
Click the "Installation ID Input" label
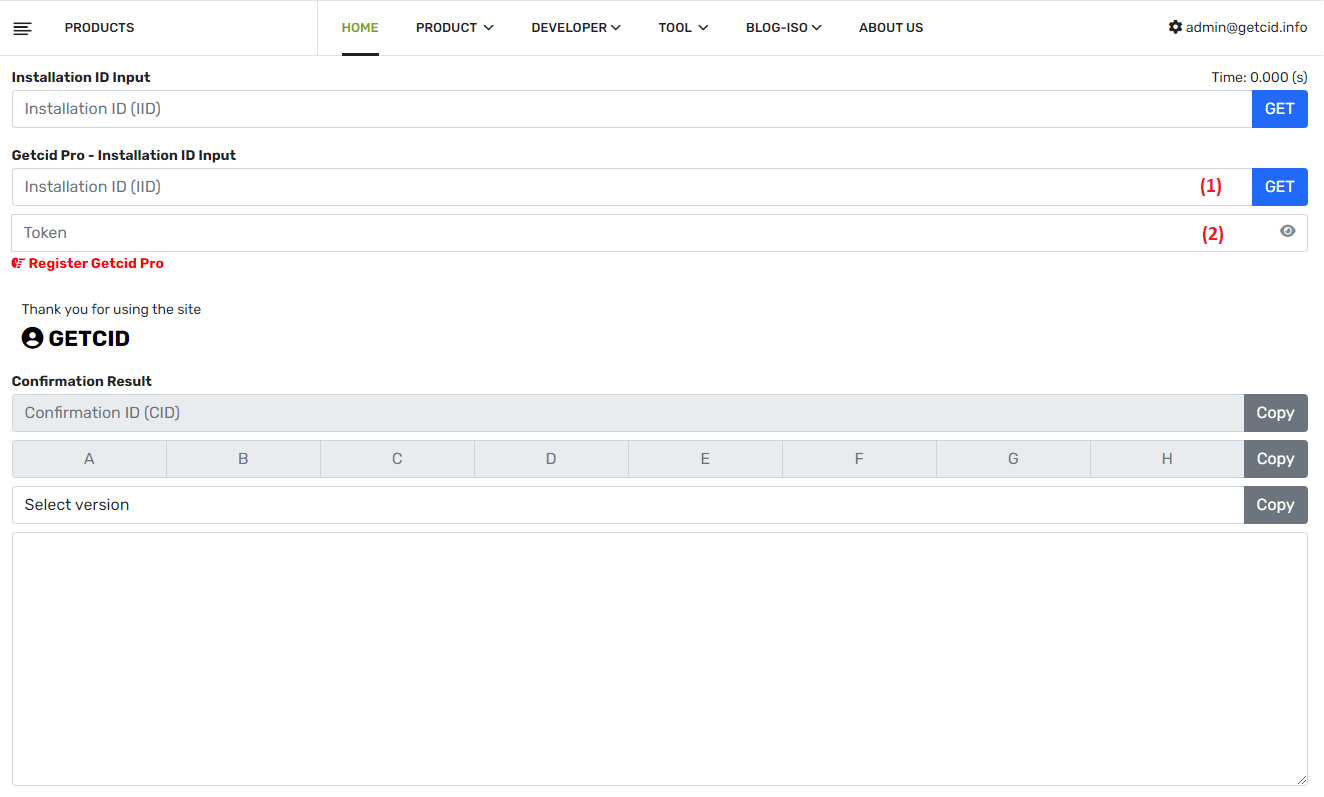81,77
